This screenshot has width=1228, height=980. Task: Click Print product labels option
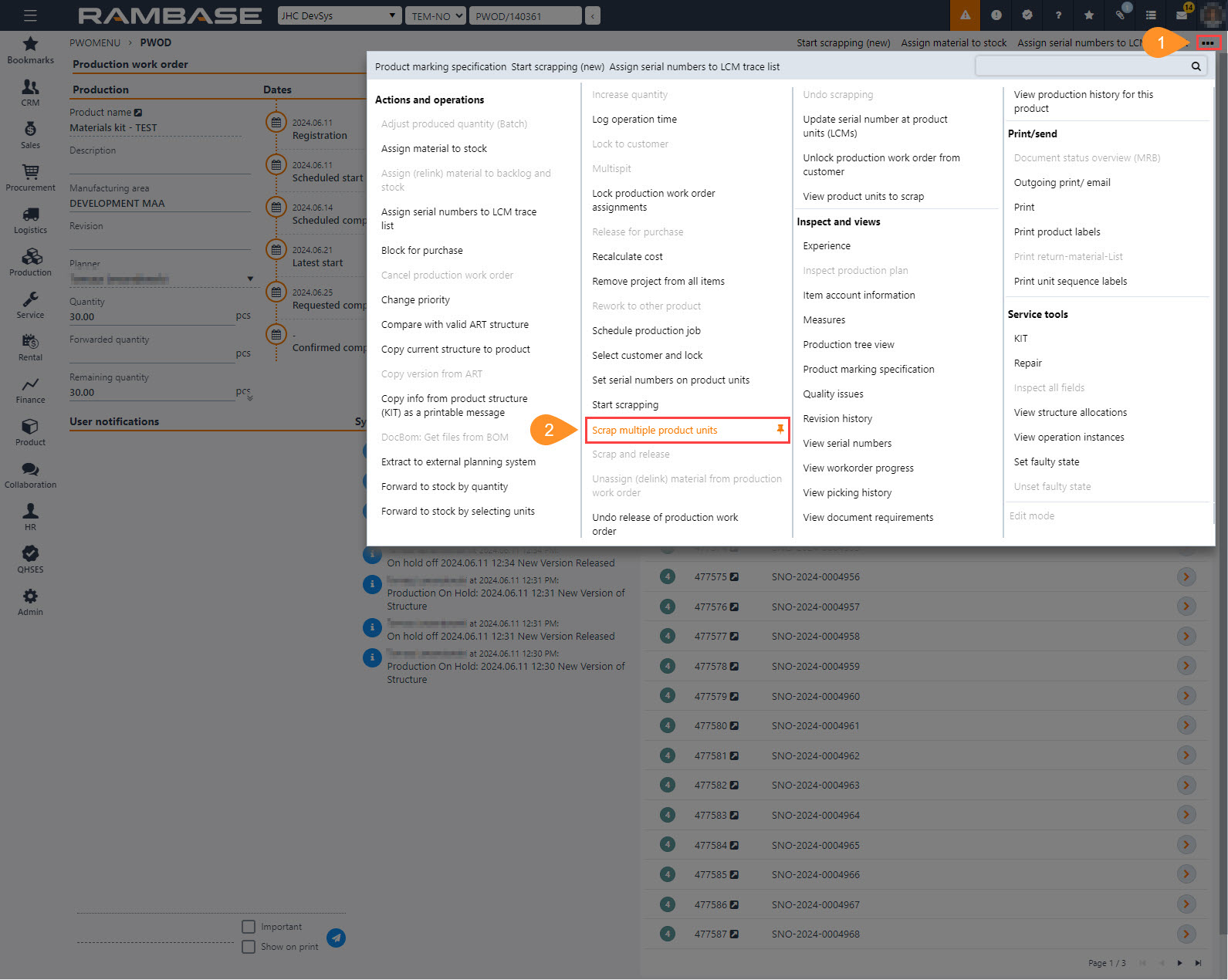pos(1057,232)
